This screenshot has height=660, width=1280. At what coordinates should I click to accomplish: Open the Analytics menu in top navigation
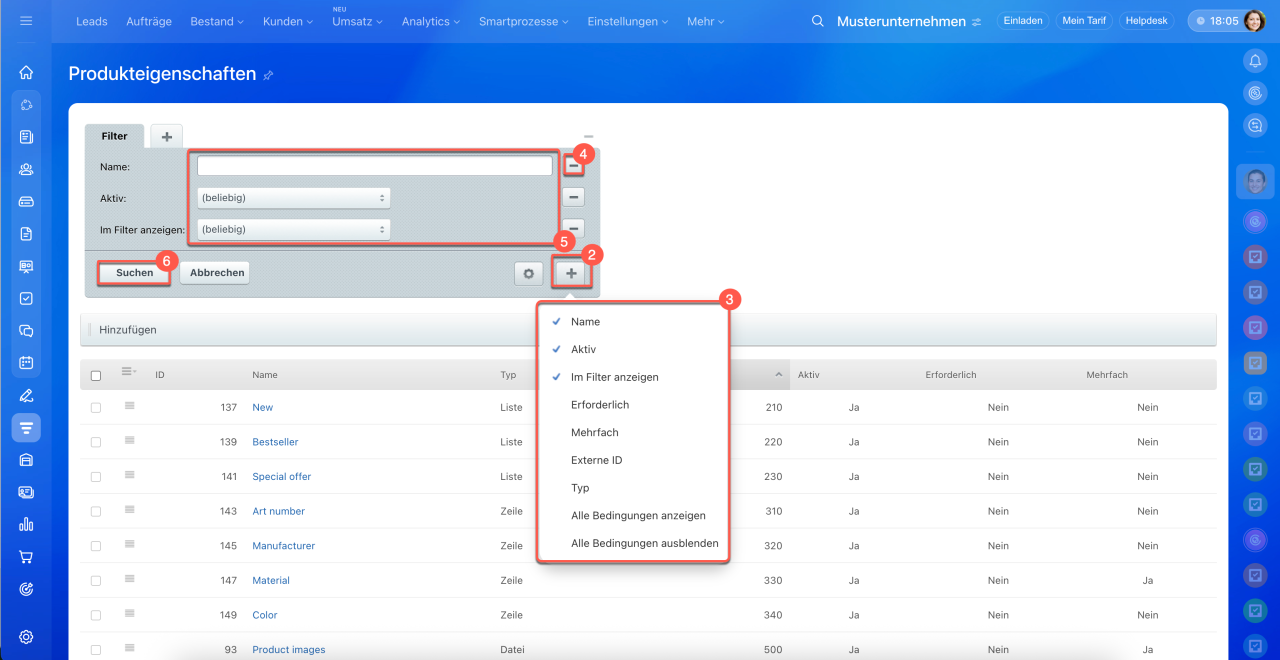pyautogui.click(x=431, y=21)
